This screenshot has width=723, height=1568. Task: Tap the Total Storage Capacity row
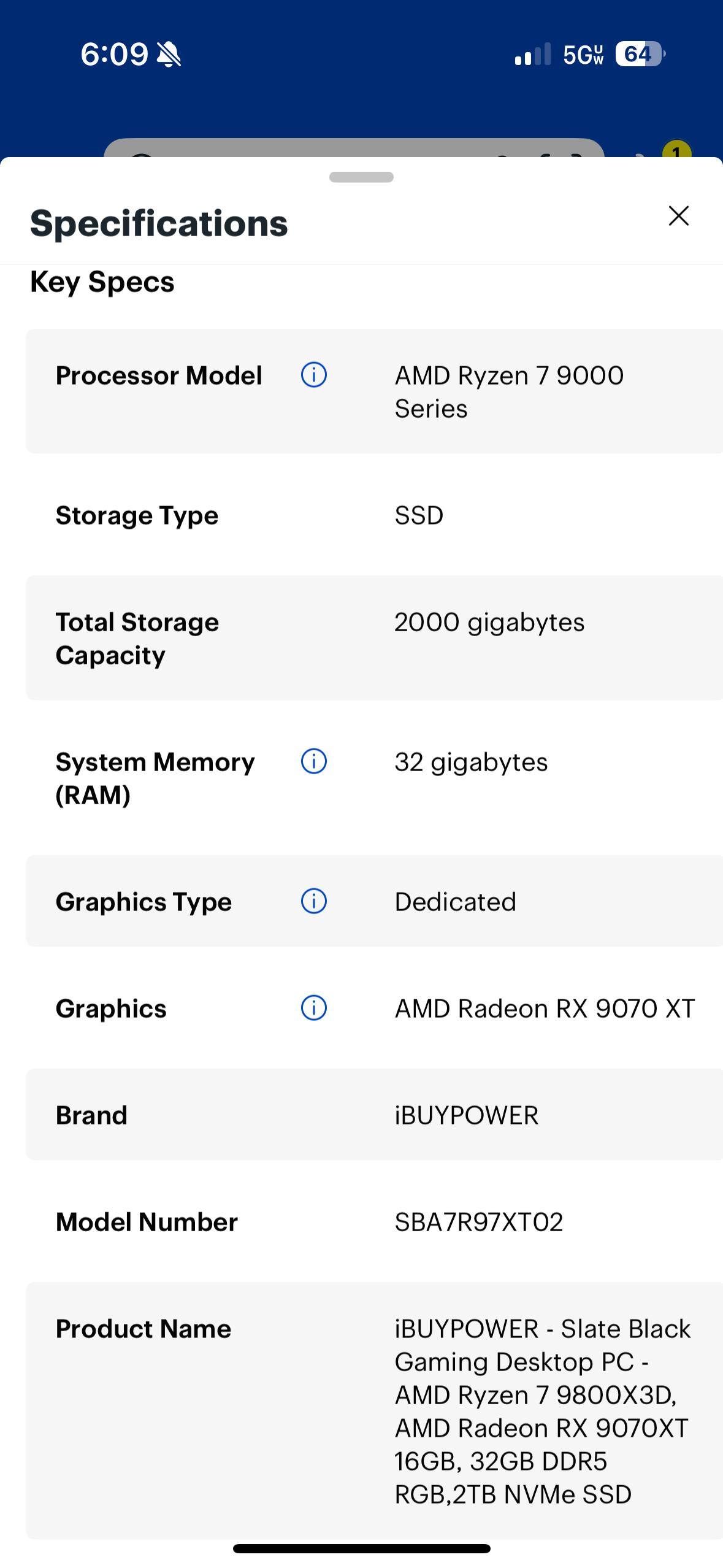pos(374,638)
